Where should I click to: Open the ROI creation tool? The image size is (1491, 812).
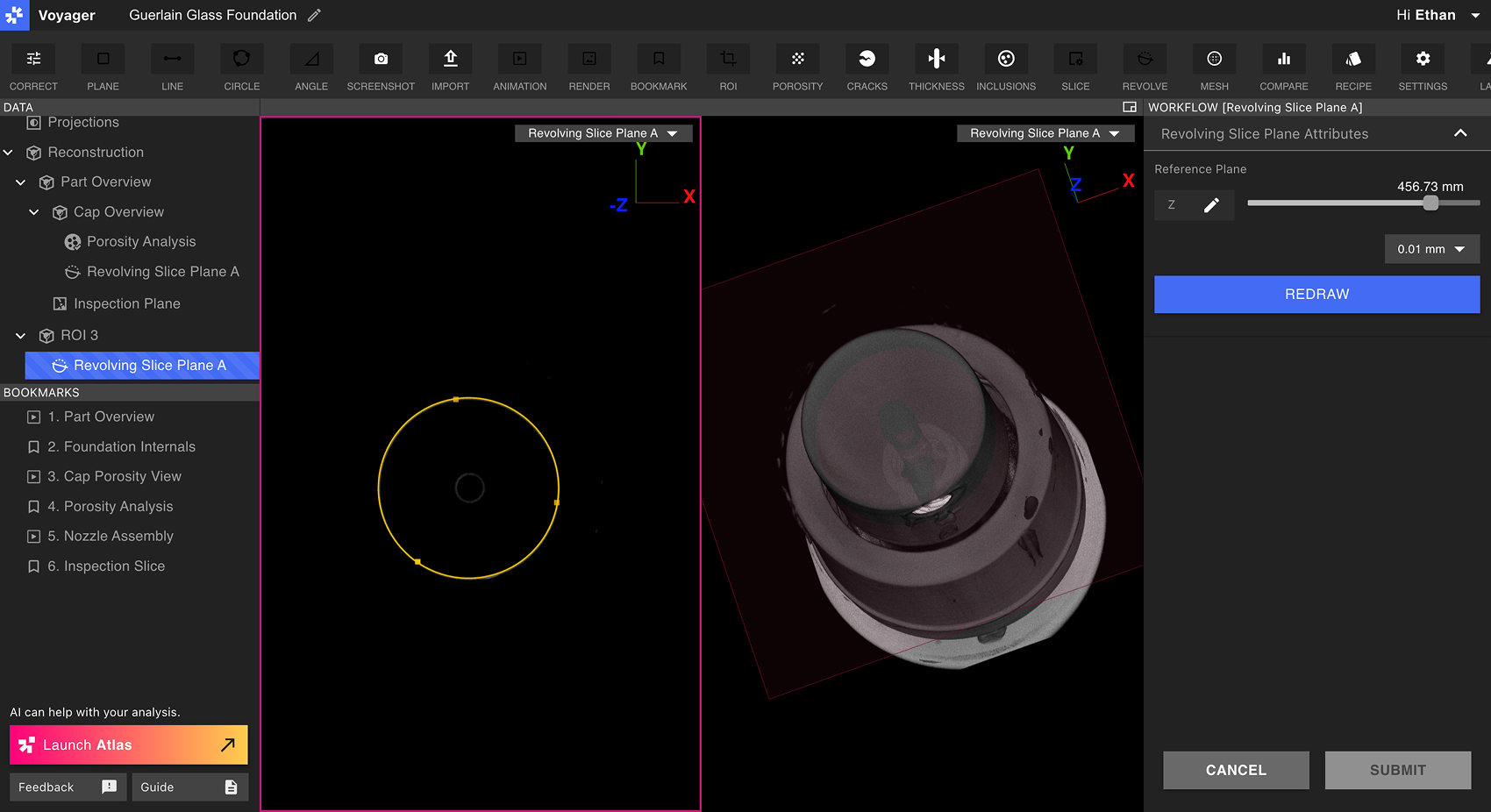pos(727,68)
